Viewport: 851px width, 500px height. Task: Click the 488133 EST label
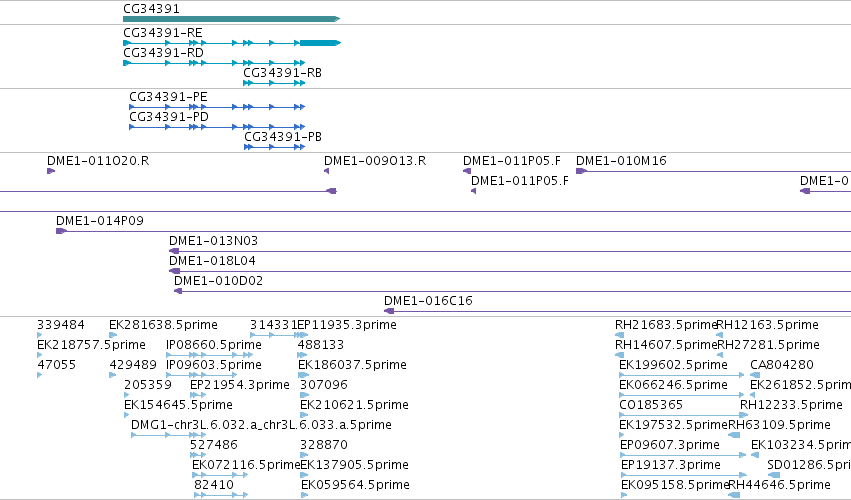pyautogui.click(x=321, y=345)
